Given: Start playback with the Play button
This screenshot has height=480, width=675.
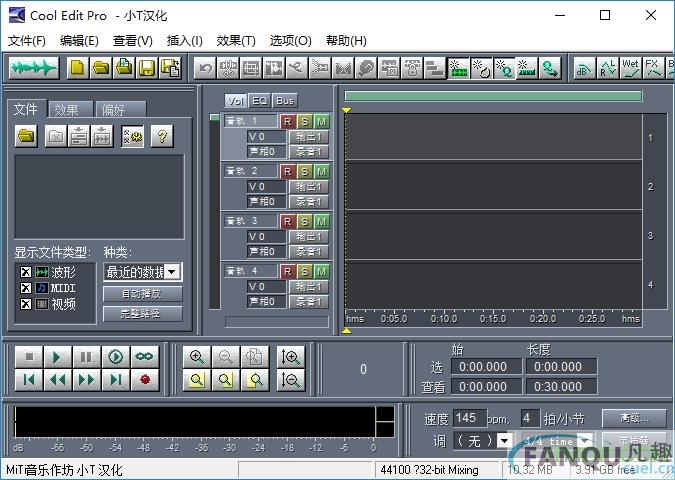Looking at the screenshot, I should pyautogui.click(x=57, y=356).
